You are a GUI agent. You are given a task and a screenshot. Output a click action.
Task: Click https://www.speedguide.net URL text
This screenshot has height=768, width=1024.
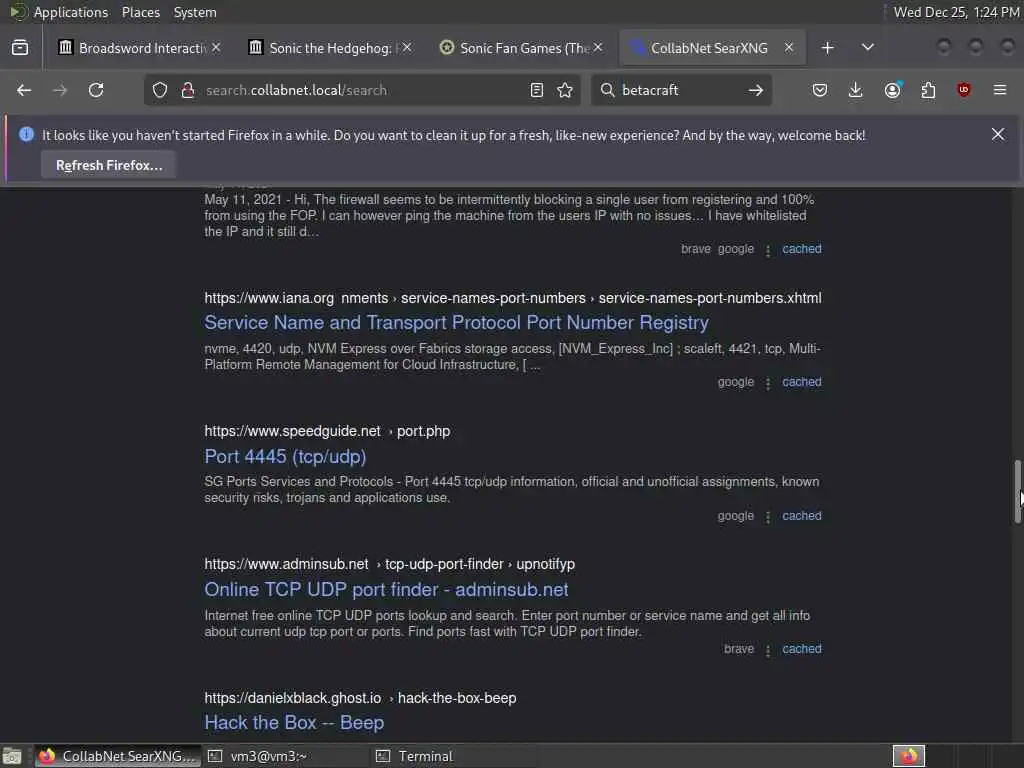click(292, 431)
